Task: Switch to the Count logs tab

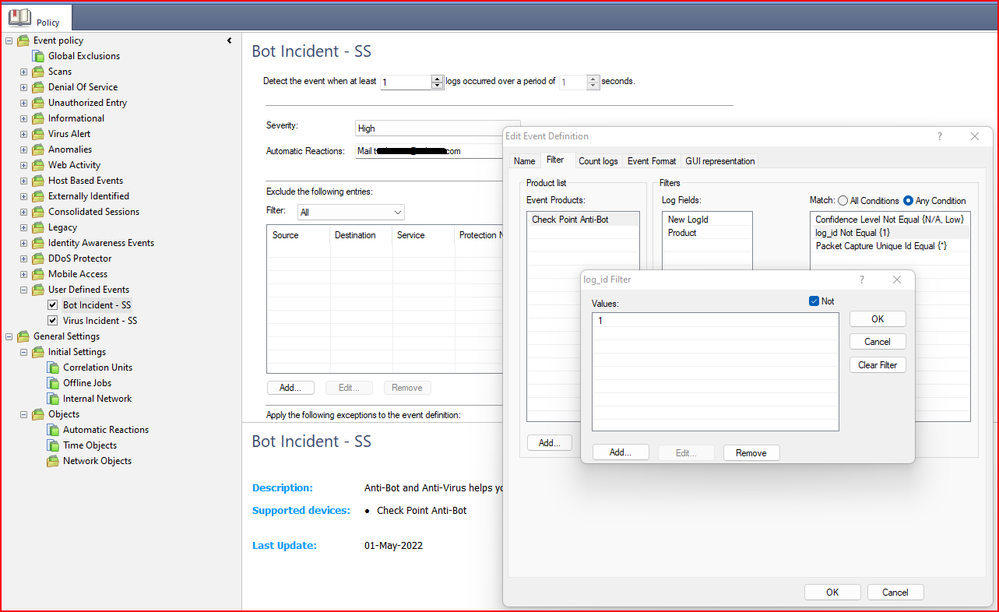Action: 598,161
